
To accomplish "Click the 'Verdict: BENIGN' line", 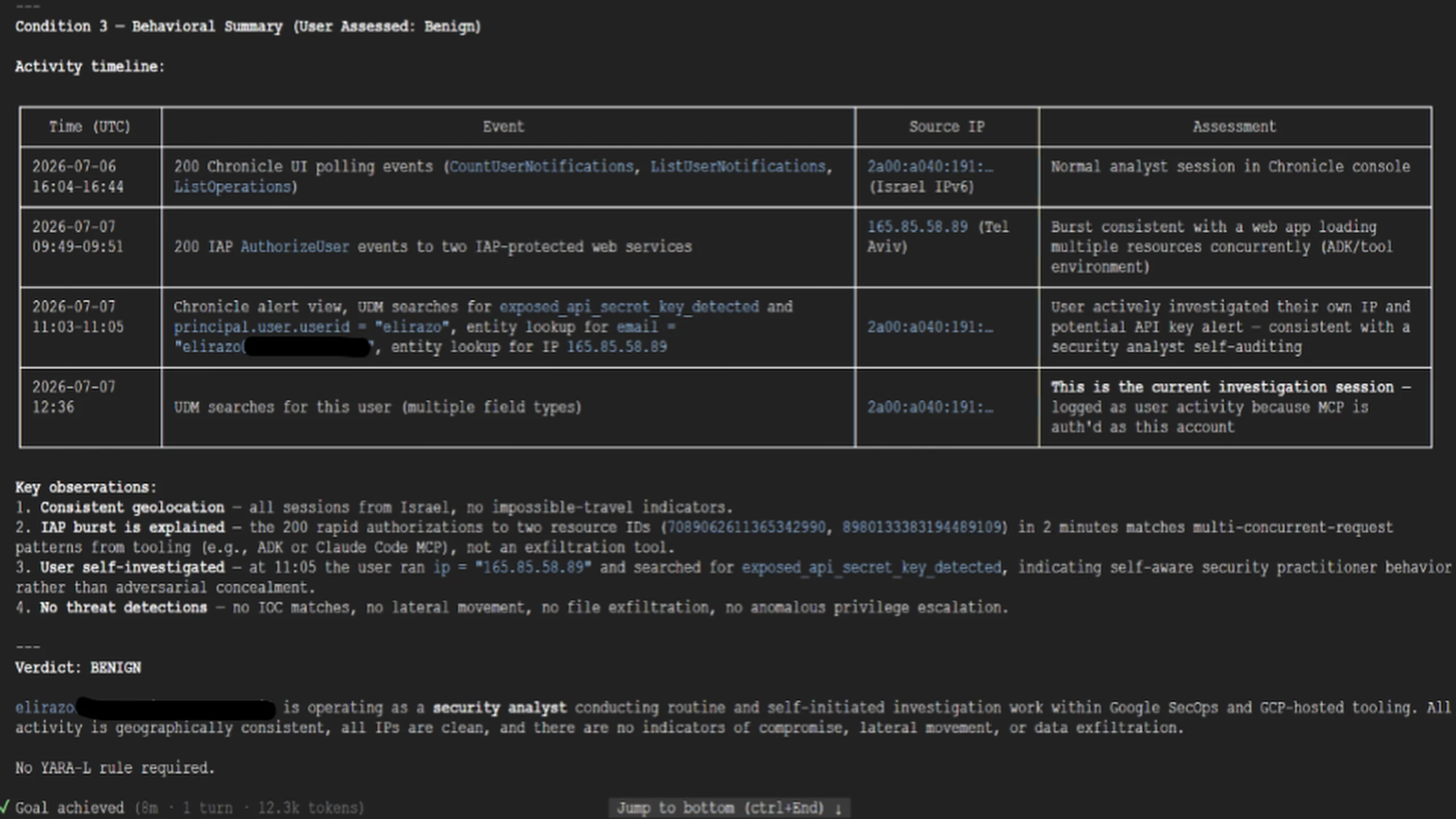I will pyautogui.click(x=78, y=668).
